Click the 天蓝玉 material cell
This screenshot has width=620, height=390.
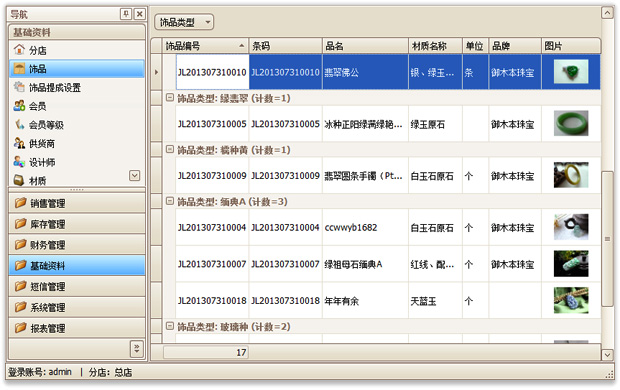click(x=435, y=301)
